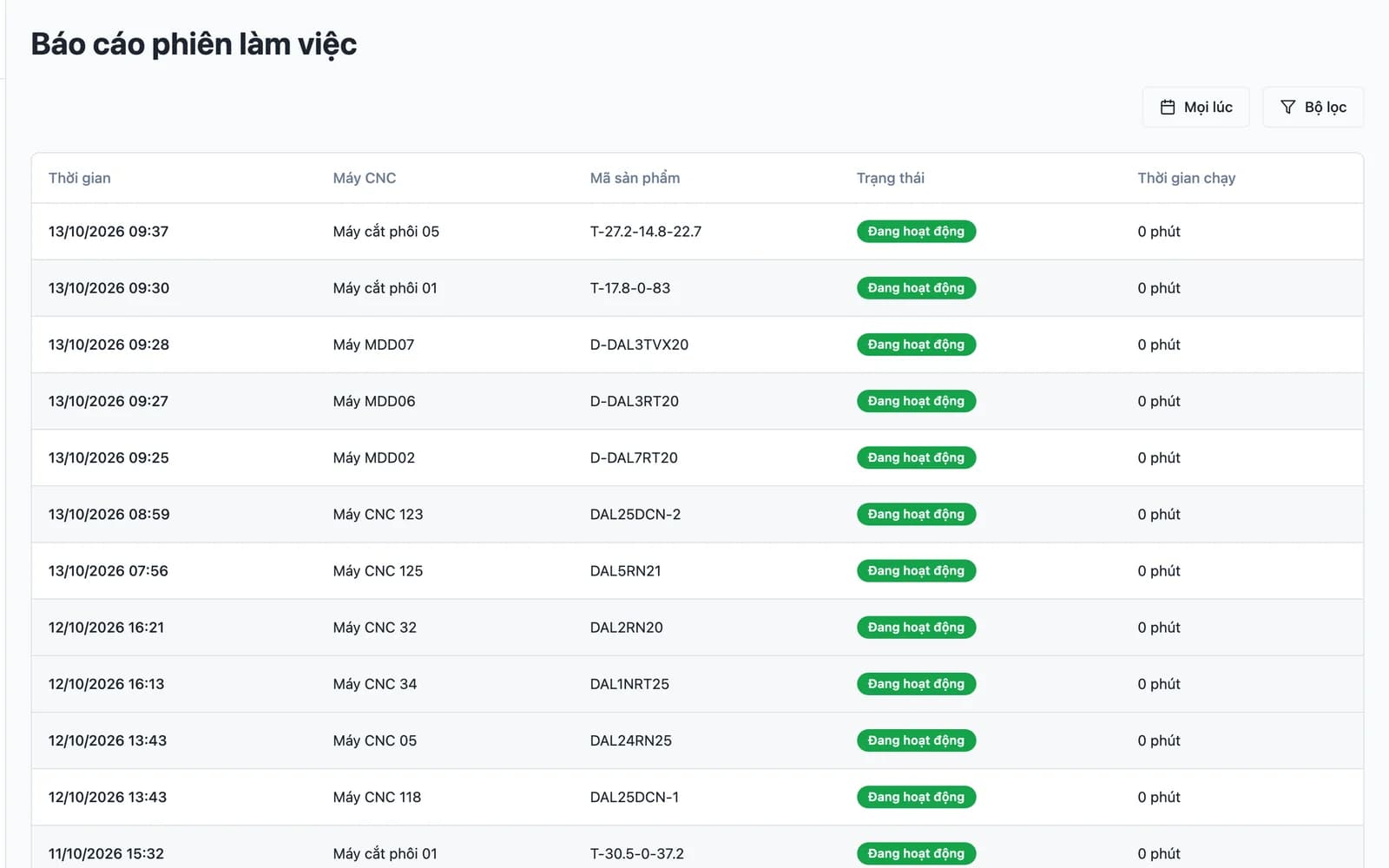The image size is (1389, 868).
Task: Click product code T-27.2-14.8-22.7
Action: pyautogui.click(x=646, y=232)
